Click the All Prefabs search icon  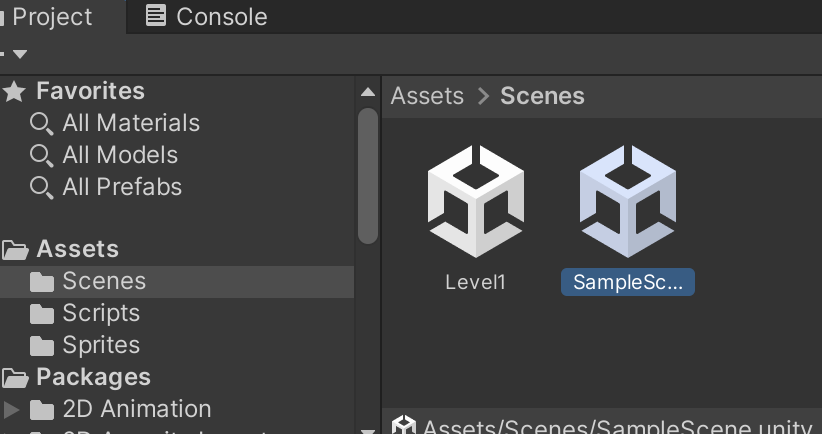pos(42,188)
